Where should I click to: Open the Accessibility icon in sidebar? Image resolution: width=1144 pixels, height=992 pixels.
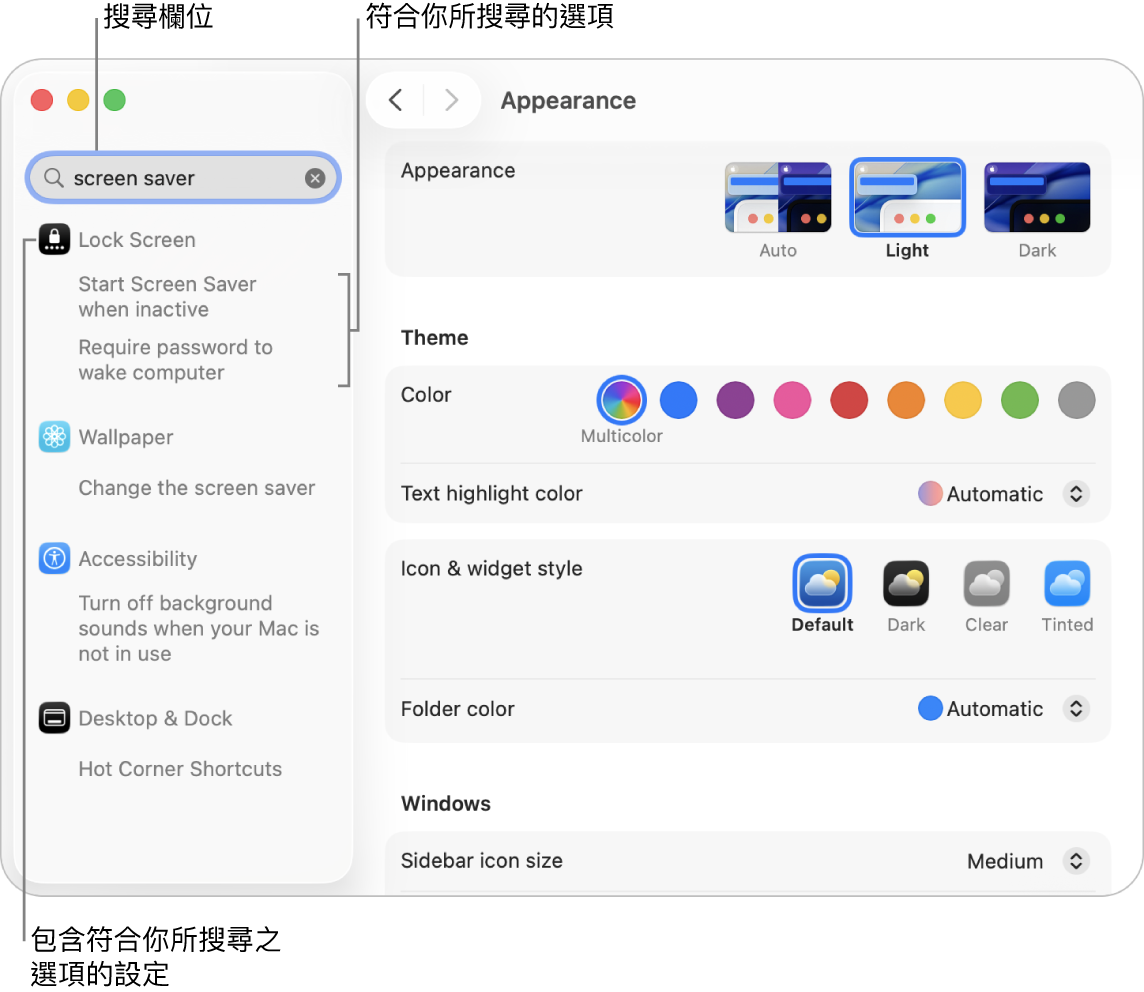point(54,558)
